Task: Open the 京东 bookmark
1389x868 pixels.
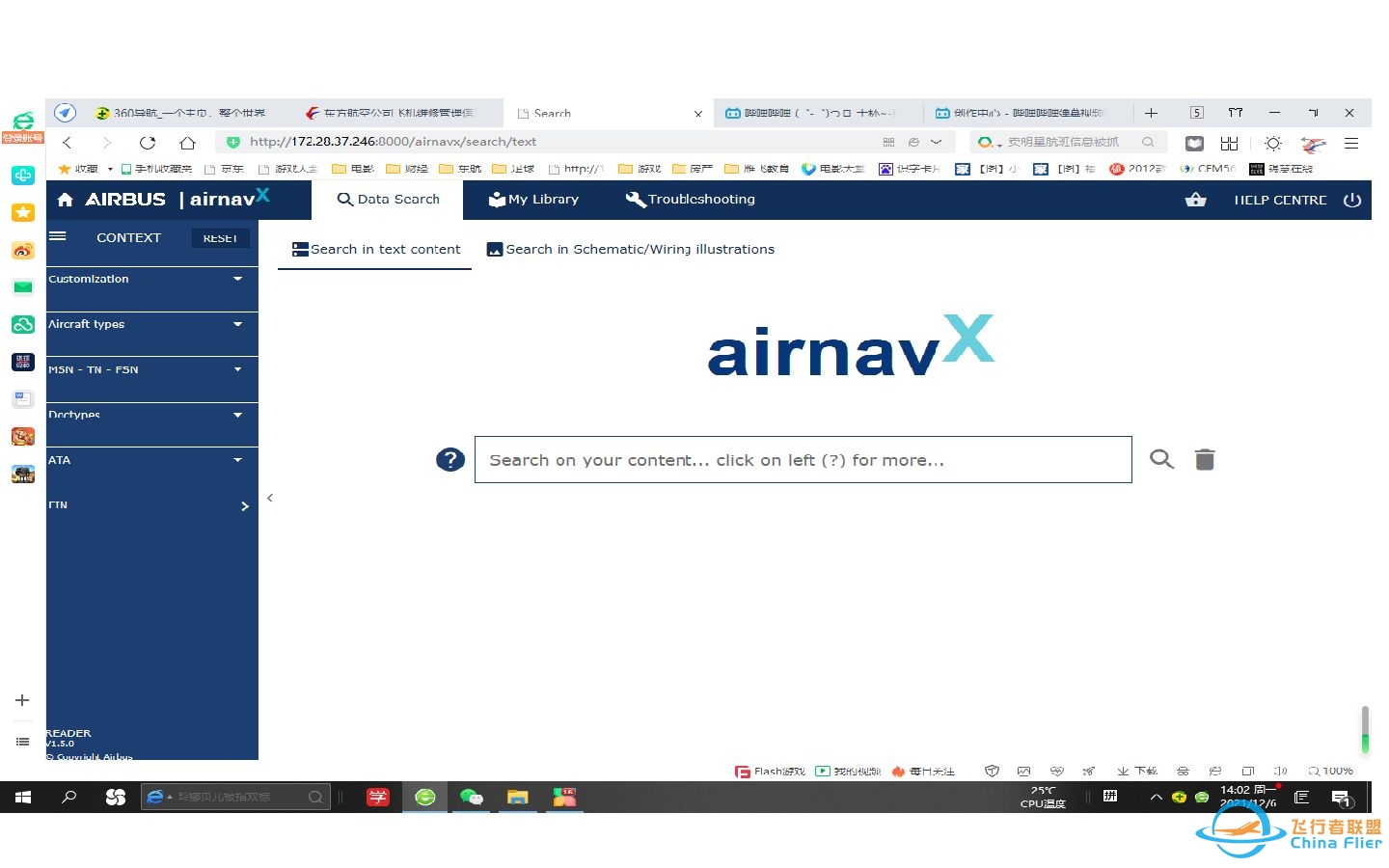Action: coord(224,169)
